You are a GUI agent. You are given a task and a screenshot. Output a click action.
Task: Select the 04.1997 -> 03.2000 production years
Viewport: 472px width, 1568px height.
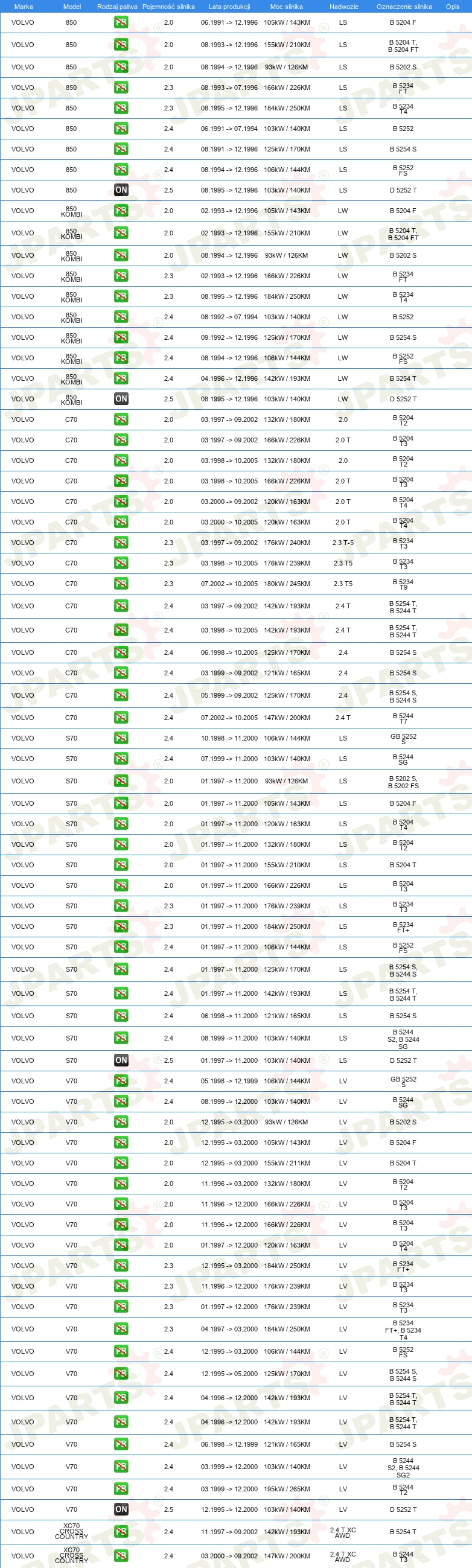229,1329
